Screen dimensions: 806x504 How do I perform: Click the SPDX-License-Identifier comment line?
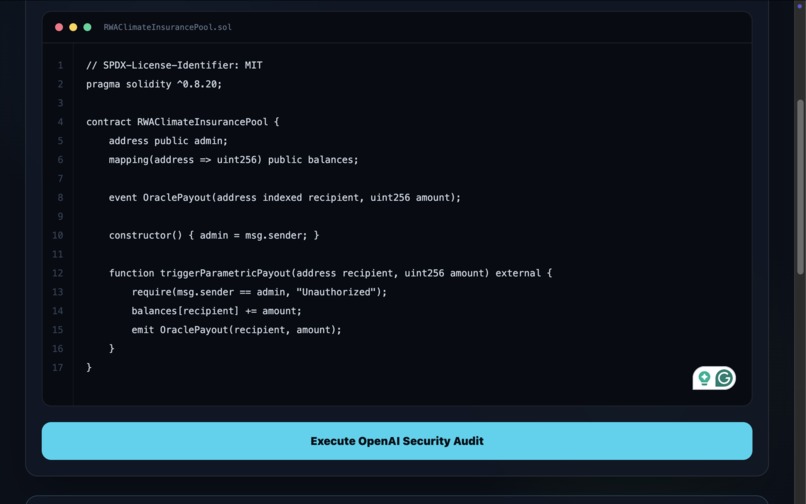(x=174, y=65)
